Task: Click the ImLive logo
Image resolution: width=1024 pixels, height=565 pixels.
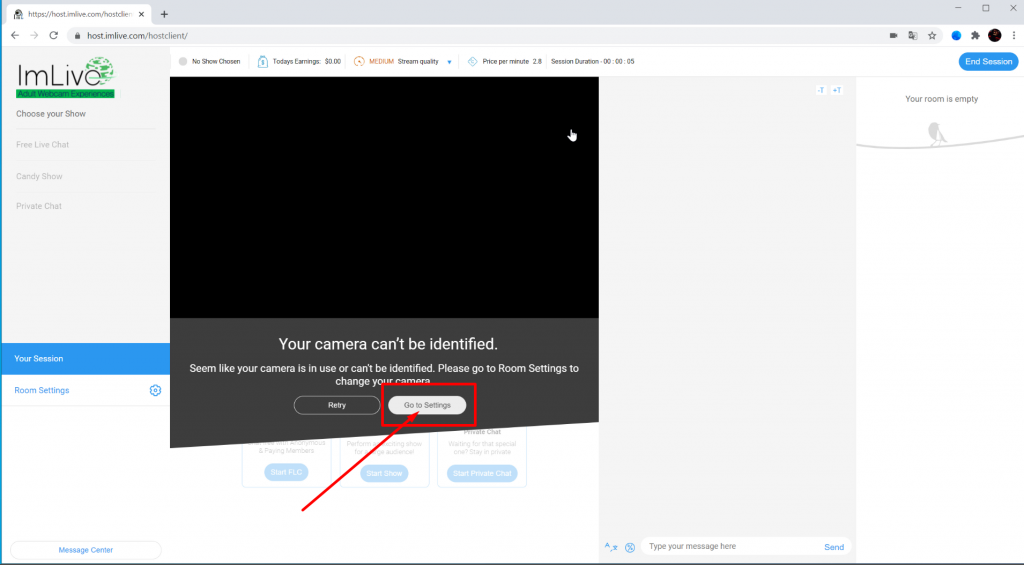Action: (x=65, y=77)
